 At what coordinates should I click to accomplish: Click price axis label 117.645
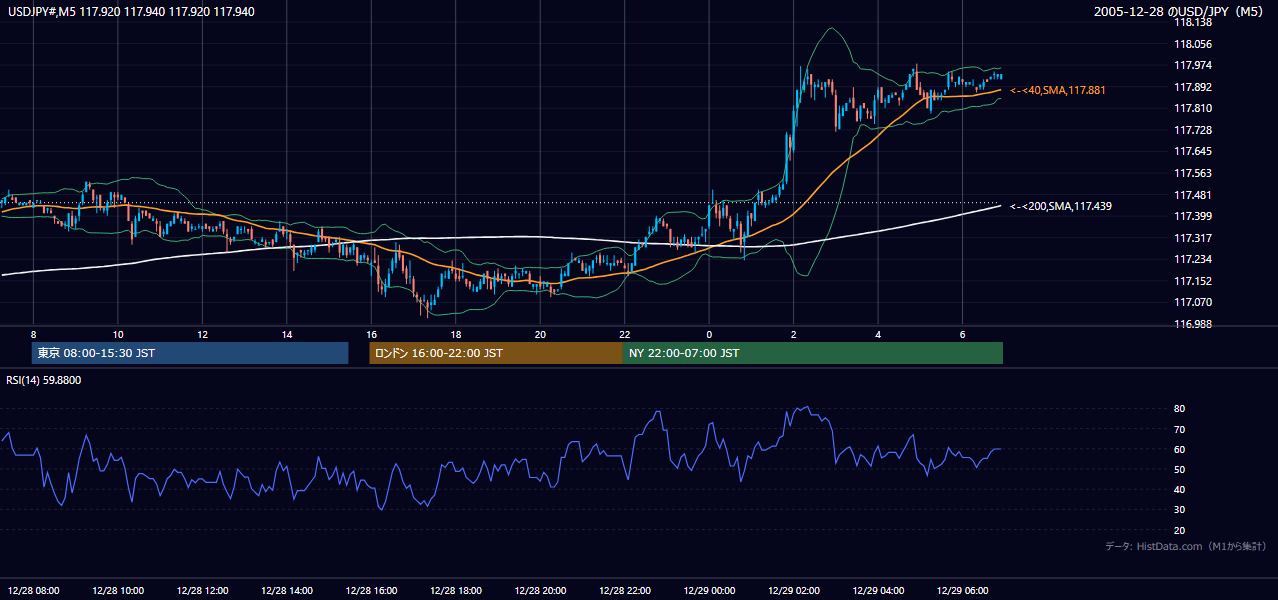tap(1192, 152)
